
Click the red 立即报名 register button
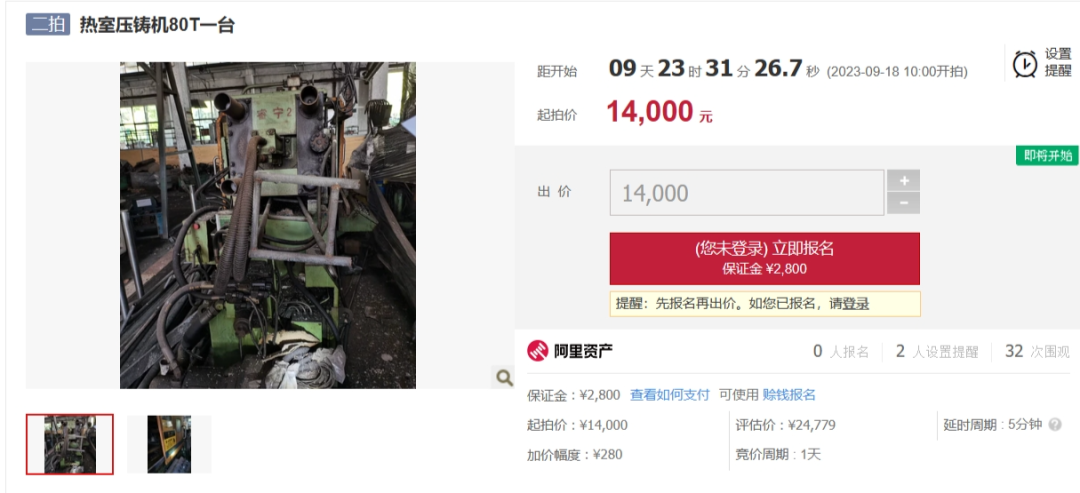tap(765, 258)
